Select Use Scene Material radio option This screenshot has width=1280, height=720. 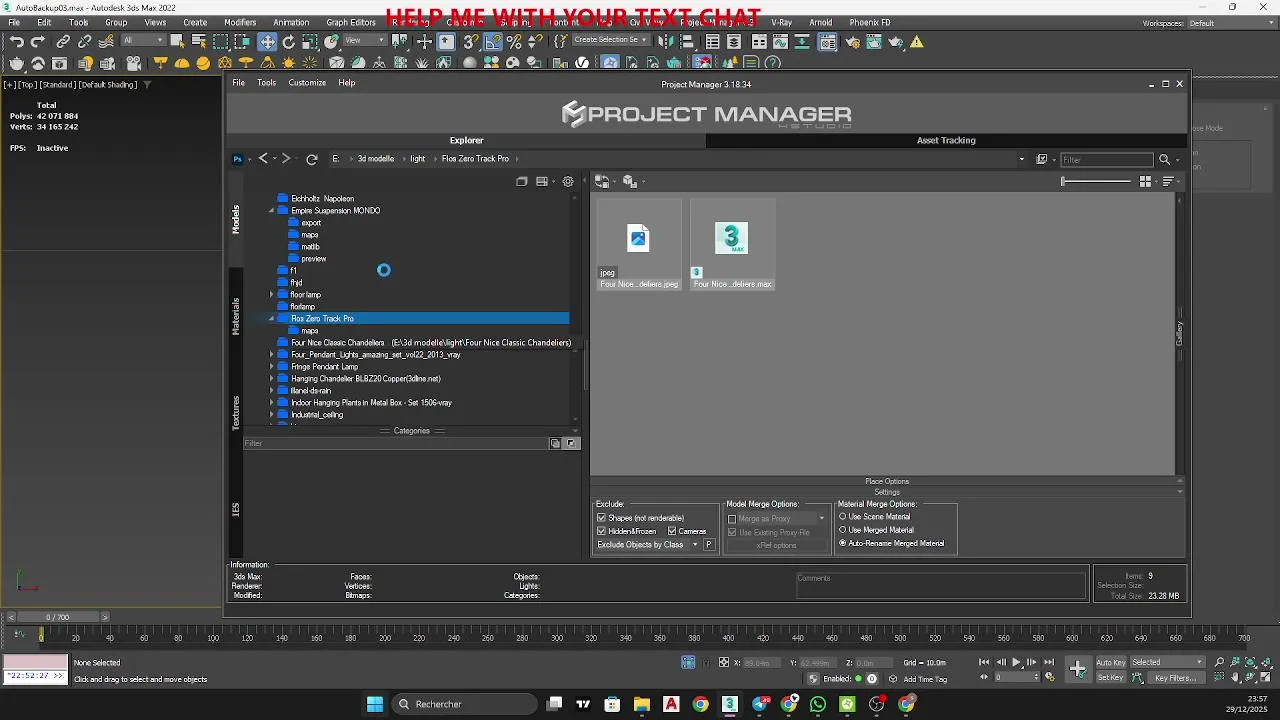843,517
